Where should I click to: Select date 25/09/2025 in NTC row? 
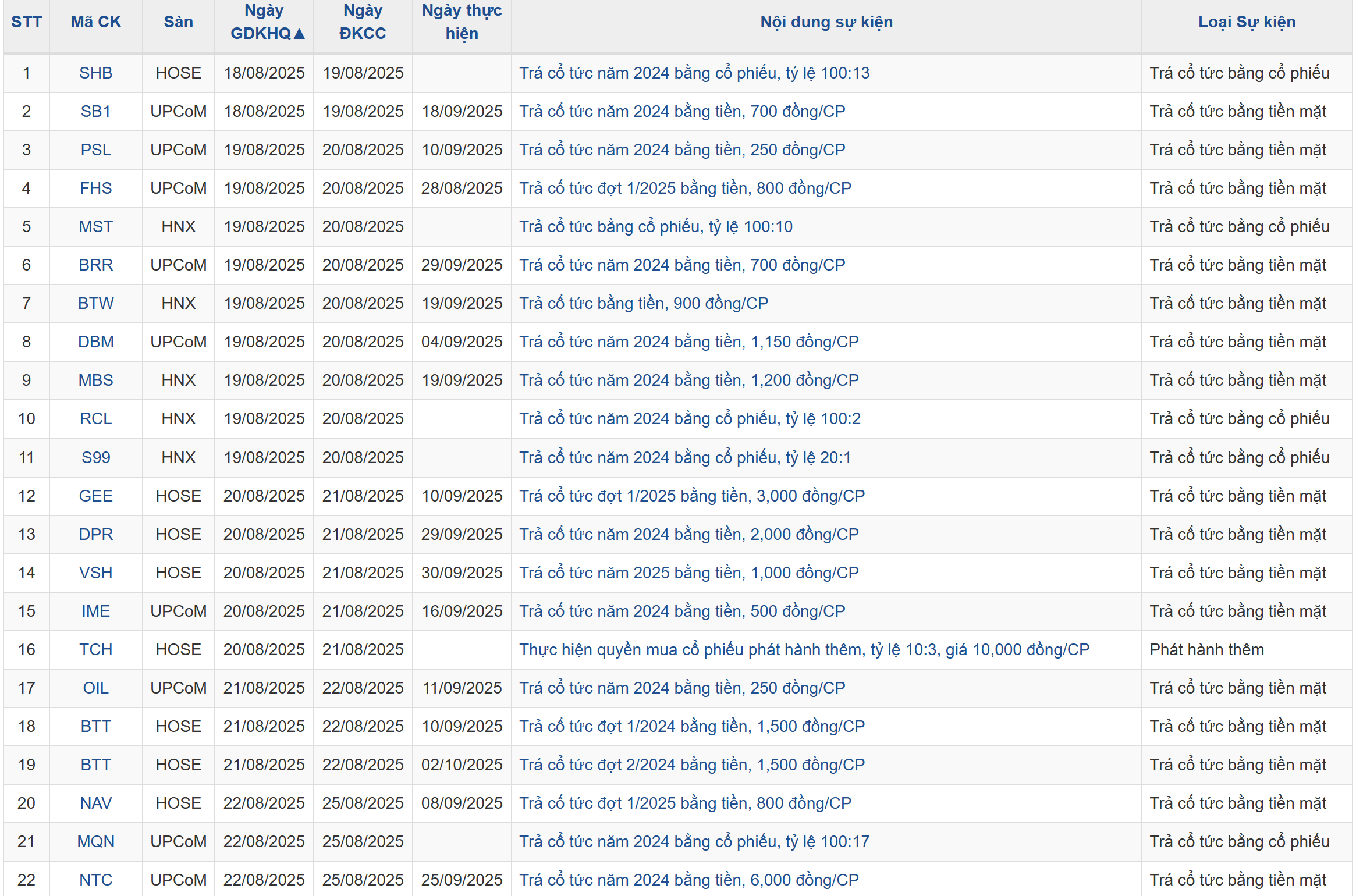click(462, 880)
